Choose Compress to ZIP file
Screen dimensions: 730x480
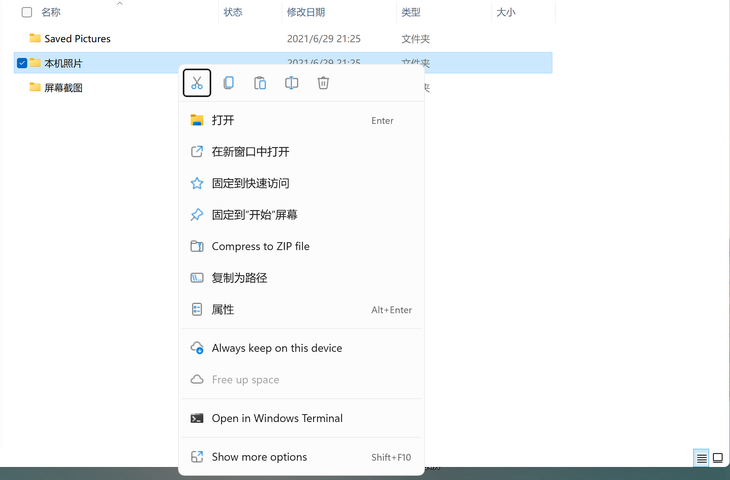click(260, 246)
